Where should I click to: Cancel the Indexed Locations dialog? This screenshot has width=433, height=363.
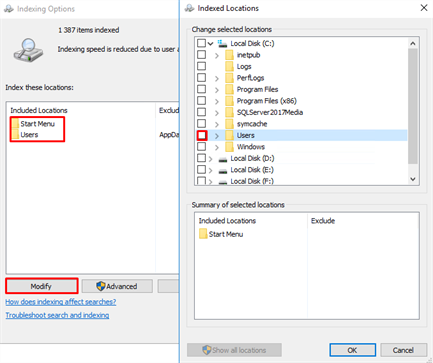coord(403,350)
